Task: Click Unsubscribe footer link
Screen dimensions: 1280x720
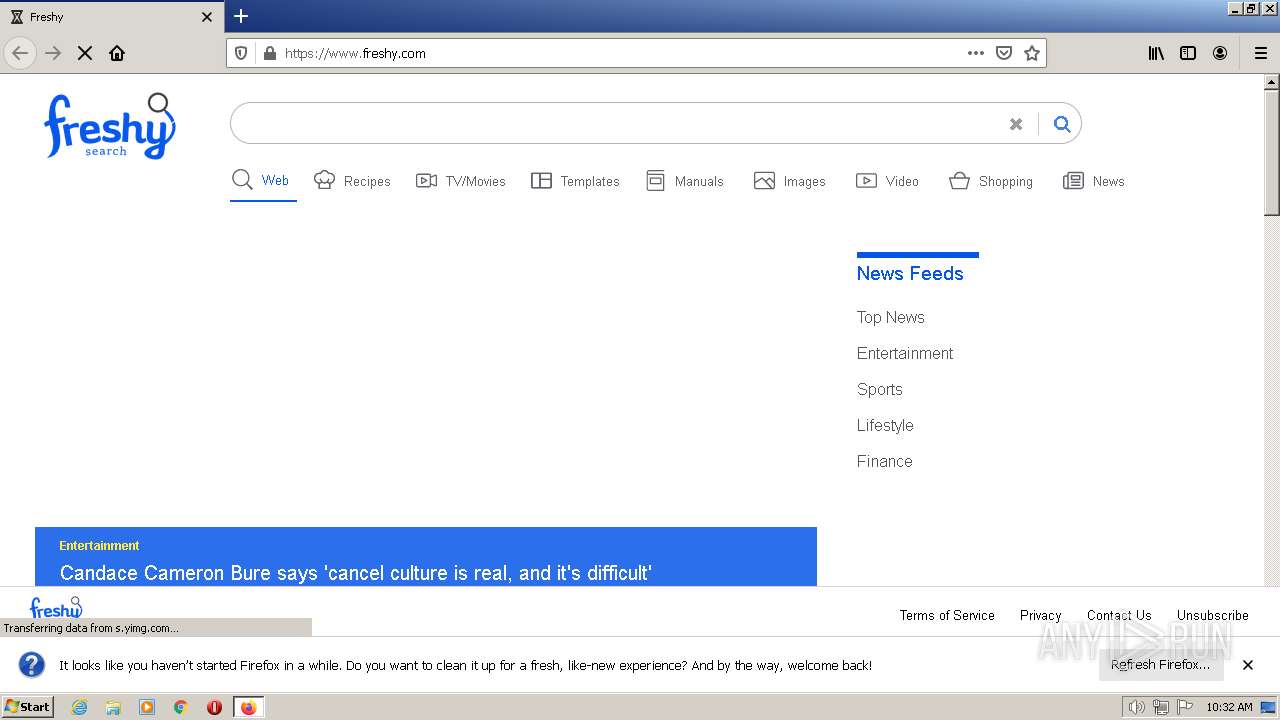Action: point(1212,615)
